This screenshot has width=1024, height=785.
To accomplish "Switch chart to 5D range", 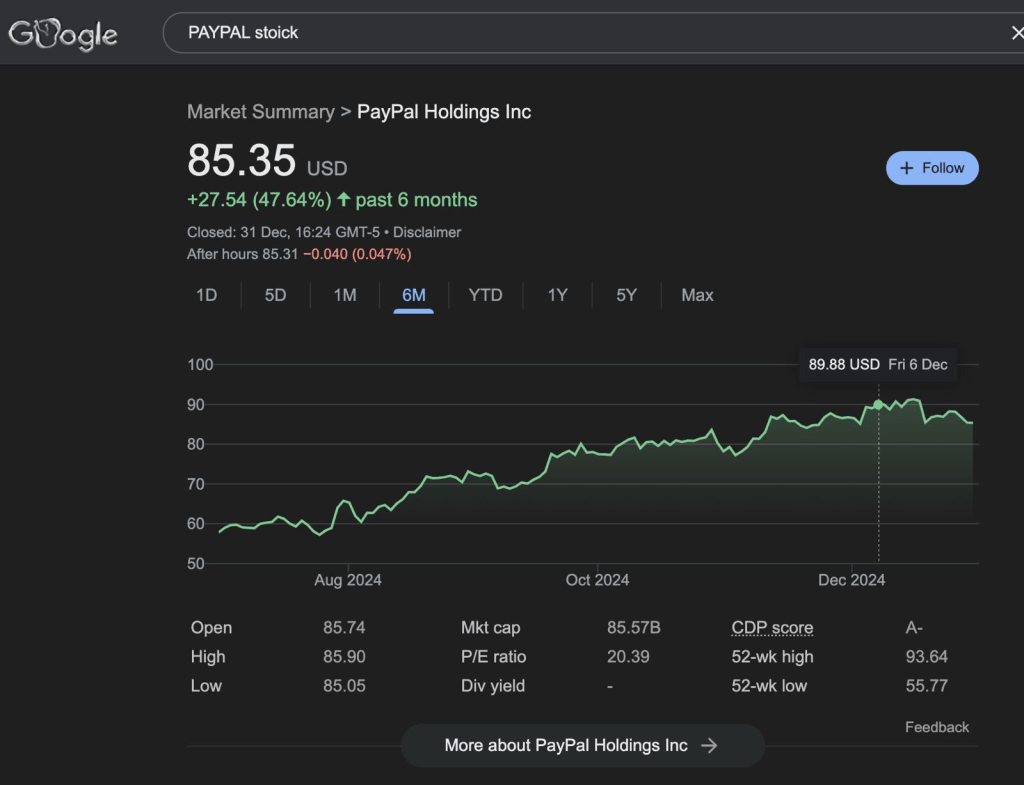I will point(276,295).
